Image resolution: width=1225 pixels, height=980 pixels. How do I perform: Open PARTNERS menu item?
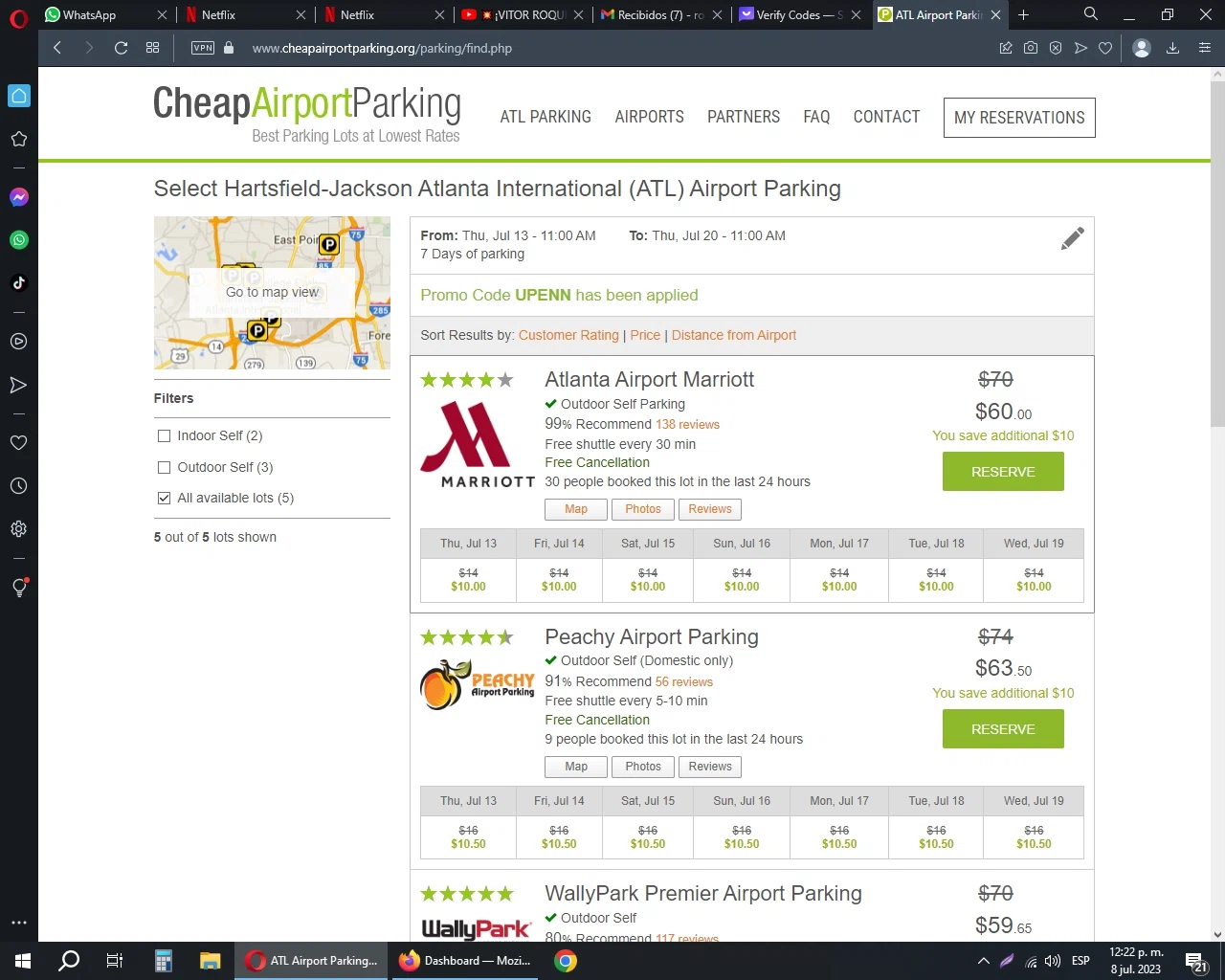click(x=744, y=117)
